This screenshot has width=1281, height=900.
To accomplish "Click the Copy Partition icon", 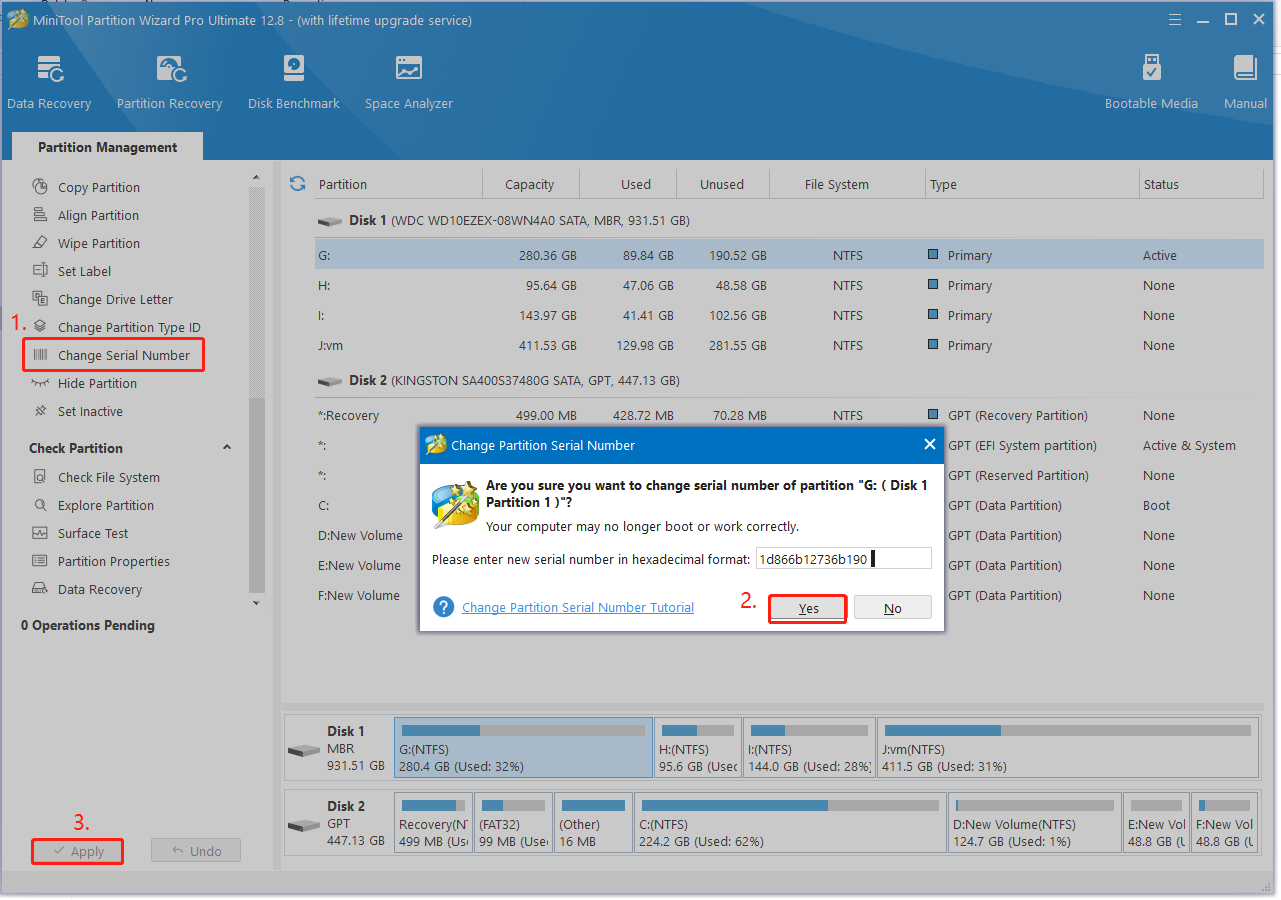I will click(x=40, y=187).
